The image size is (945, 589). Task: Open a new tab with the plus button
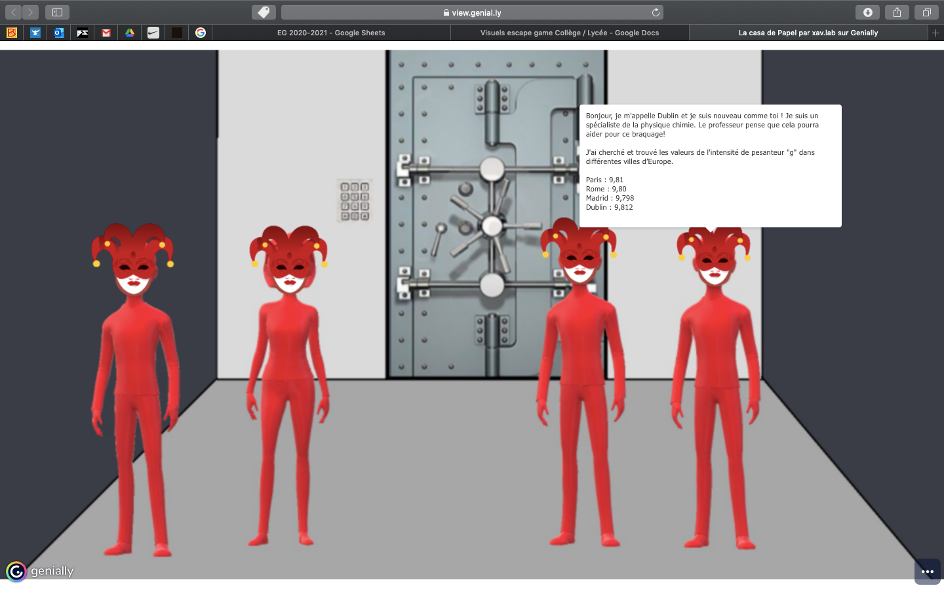935,33
